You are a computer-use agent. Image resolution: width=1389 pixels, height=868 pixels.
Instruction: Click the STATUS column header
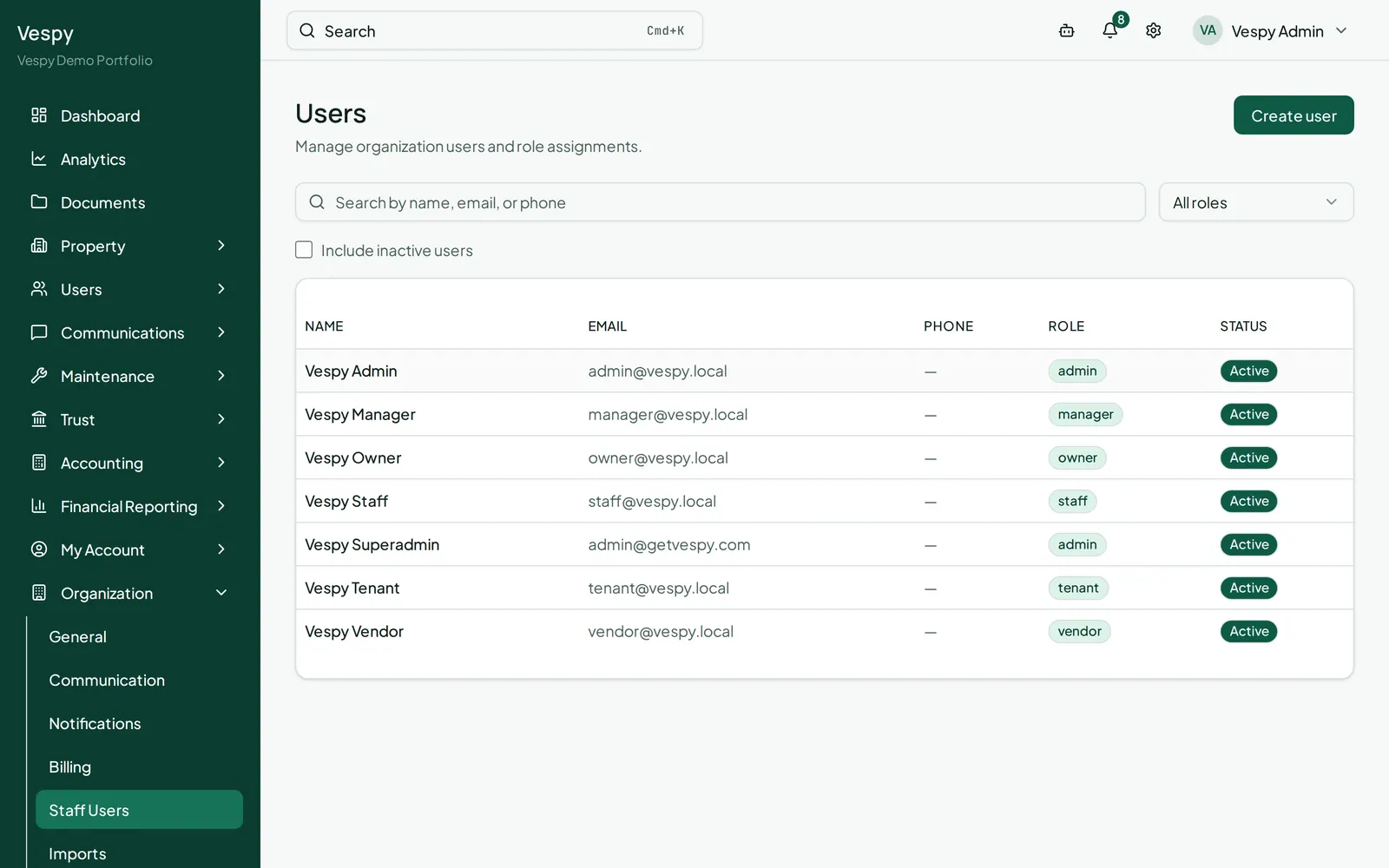click(x=1243, y=326)
